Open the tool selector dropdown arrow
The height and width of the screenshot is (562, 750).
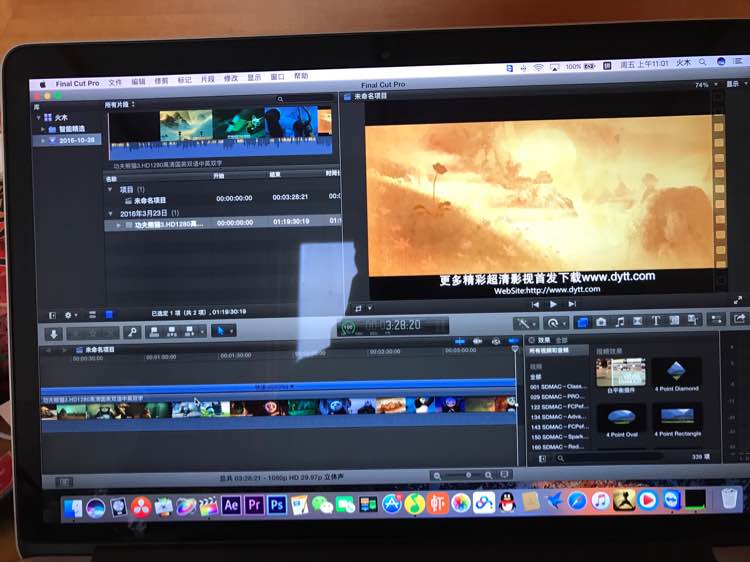[232, 330]
